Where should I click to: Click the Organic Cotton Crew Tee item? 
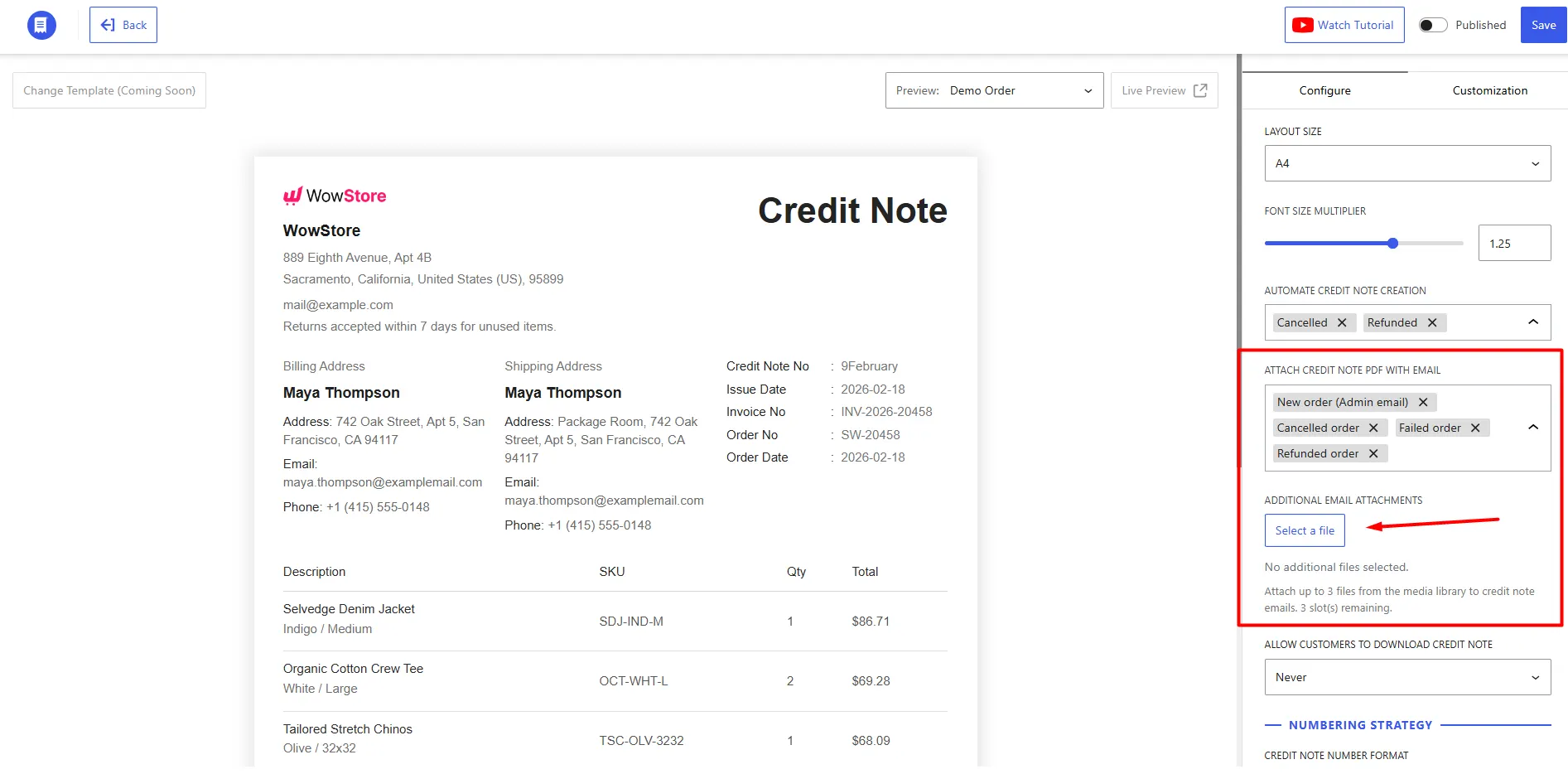point(353,669)
